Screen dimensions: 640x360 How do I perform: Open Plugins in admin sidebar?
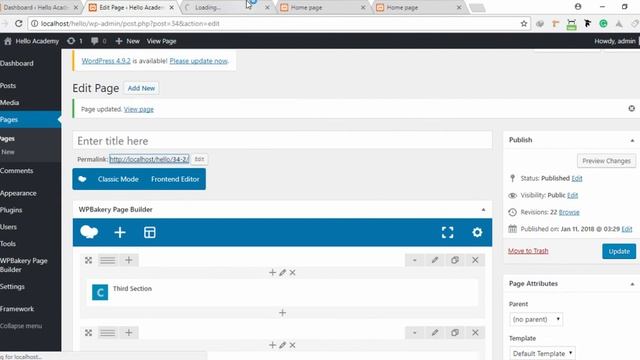click(11, 210)
